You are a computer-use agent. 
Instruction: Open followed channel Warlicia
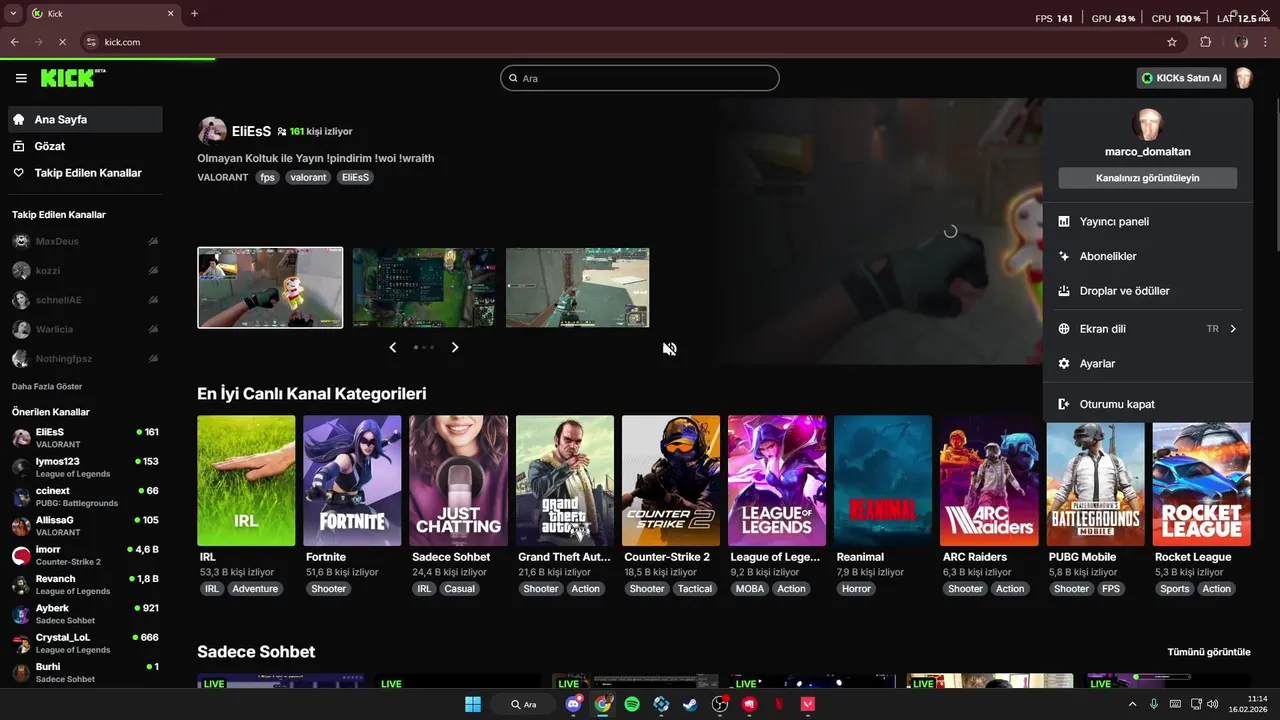pyautogui.click(x=85, y=329)
